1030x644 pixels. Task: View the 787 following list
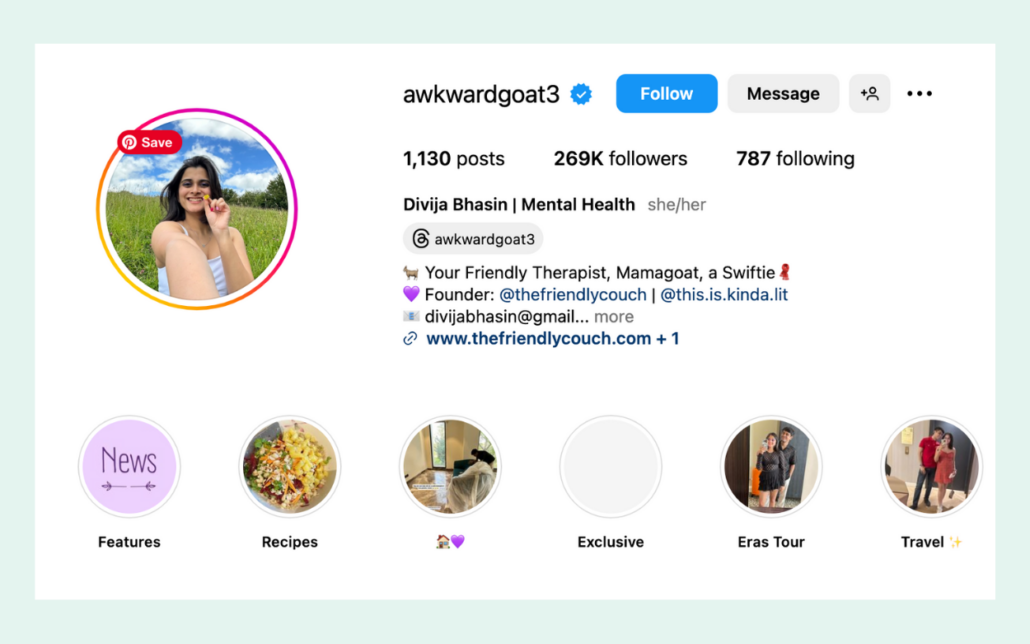795,158
